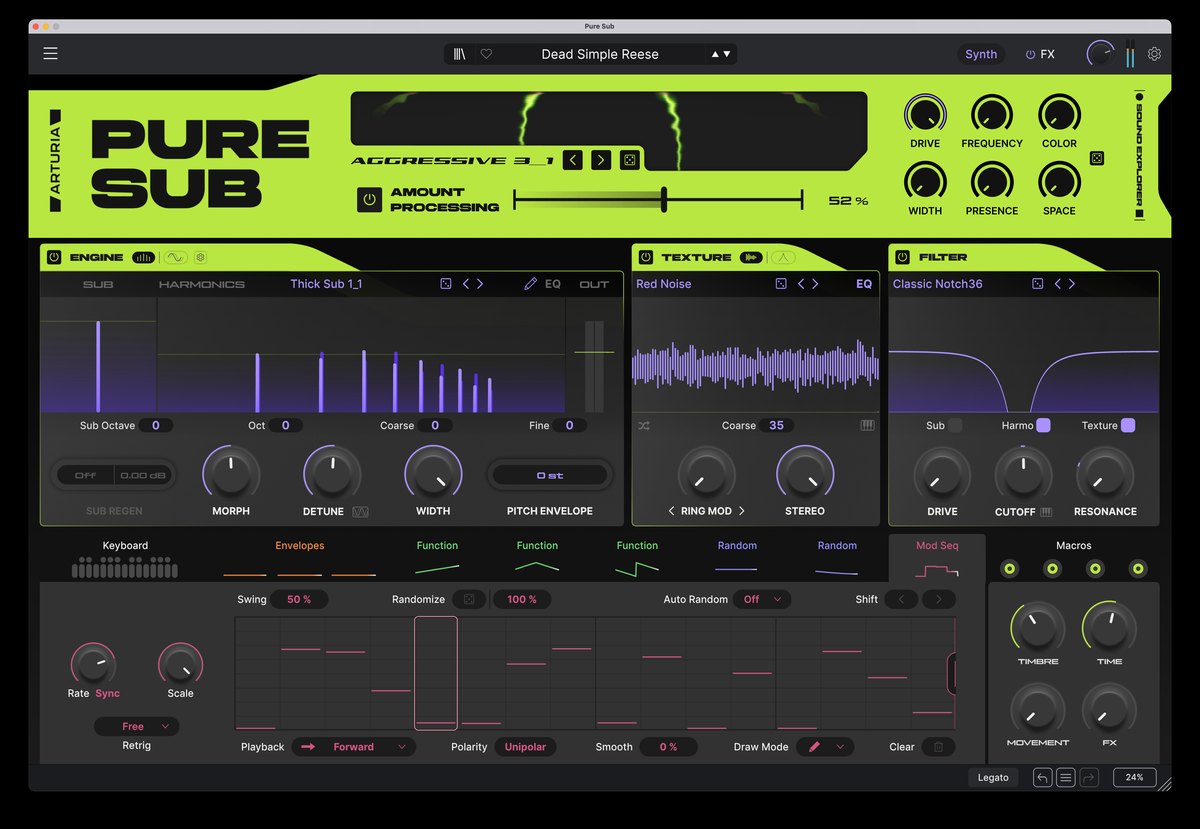Select the next Thick Sub harmonics preset

tap(480, 284)
